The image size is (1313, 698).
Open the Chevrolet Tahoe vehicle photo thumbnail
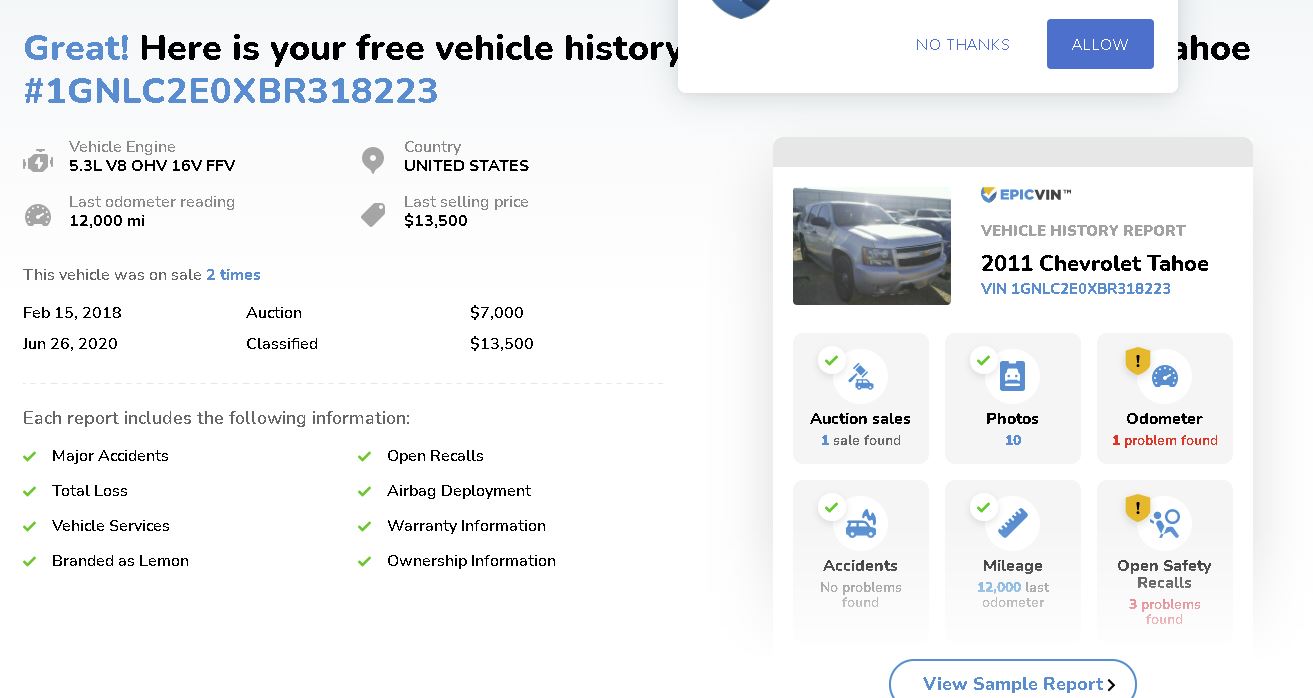coord(872,246)
